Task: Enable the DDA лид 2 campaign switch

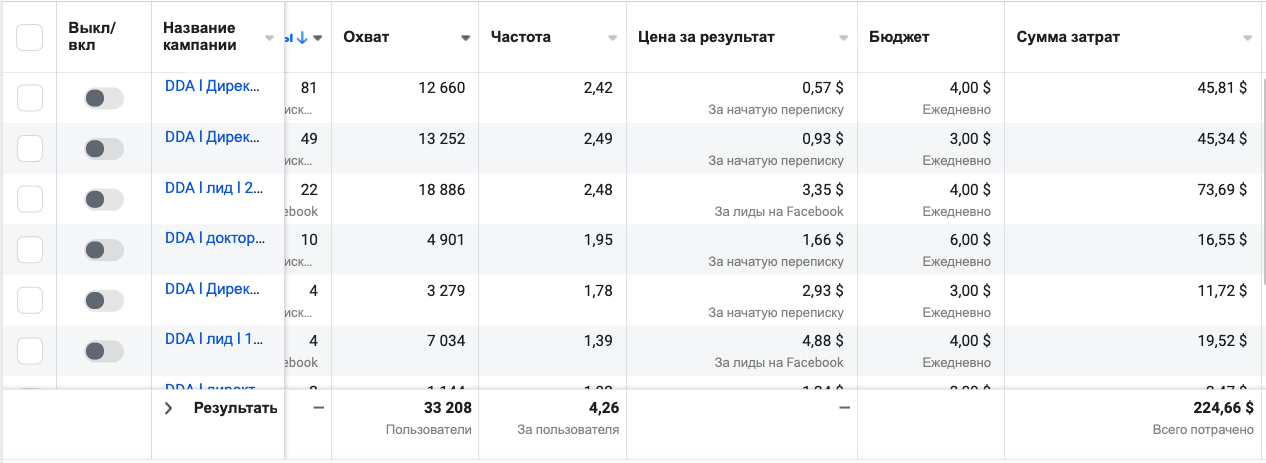Action: tap(103, 198)
